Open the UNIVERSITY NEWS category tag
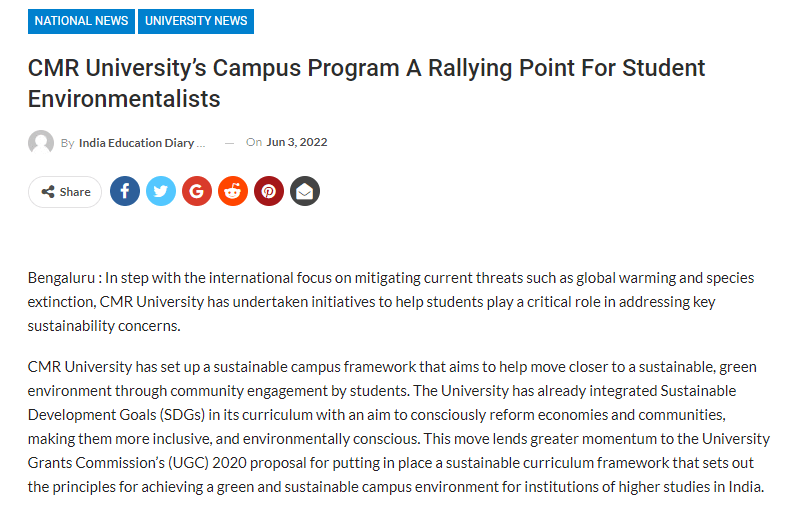798x515 pixels. click(x=196, y=21)
